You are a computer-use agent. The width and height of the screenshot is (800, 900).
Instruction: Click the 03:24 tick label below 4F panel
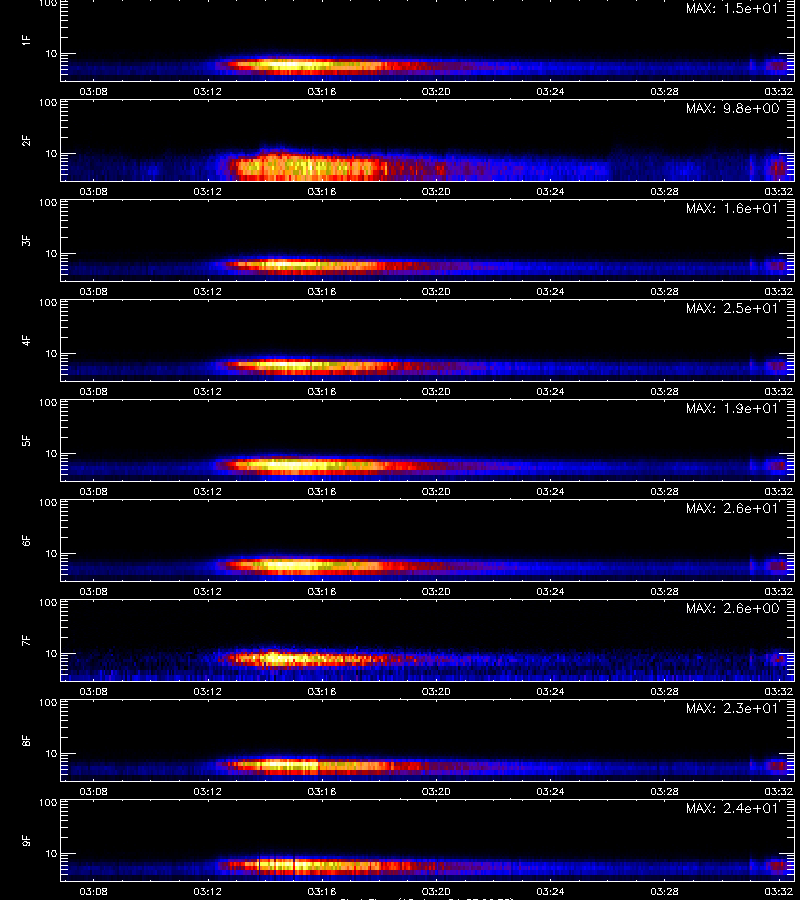(x=550, y=391)
